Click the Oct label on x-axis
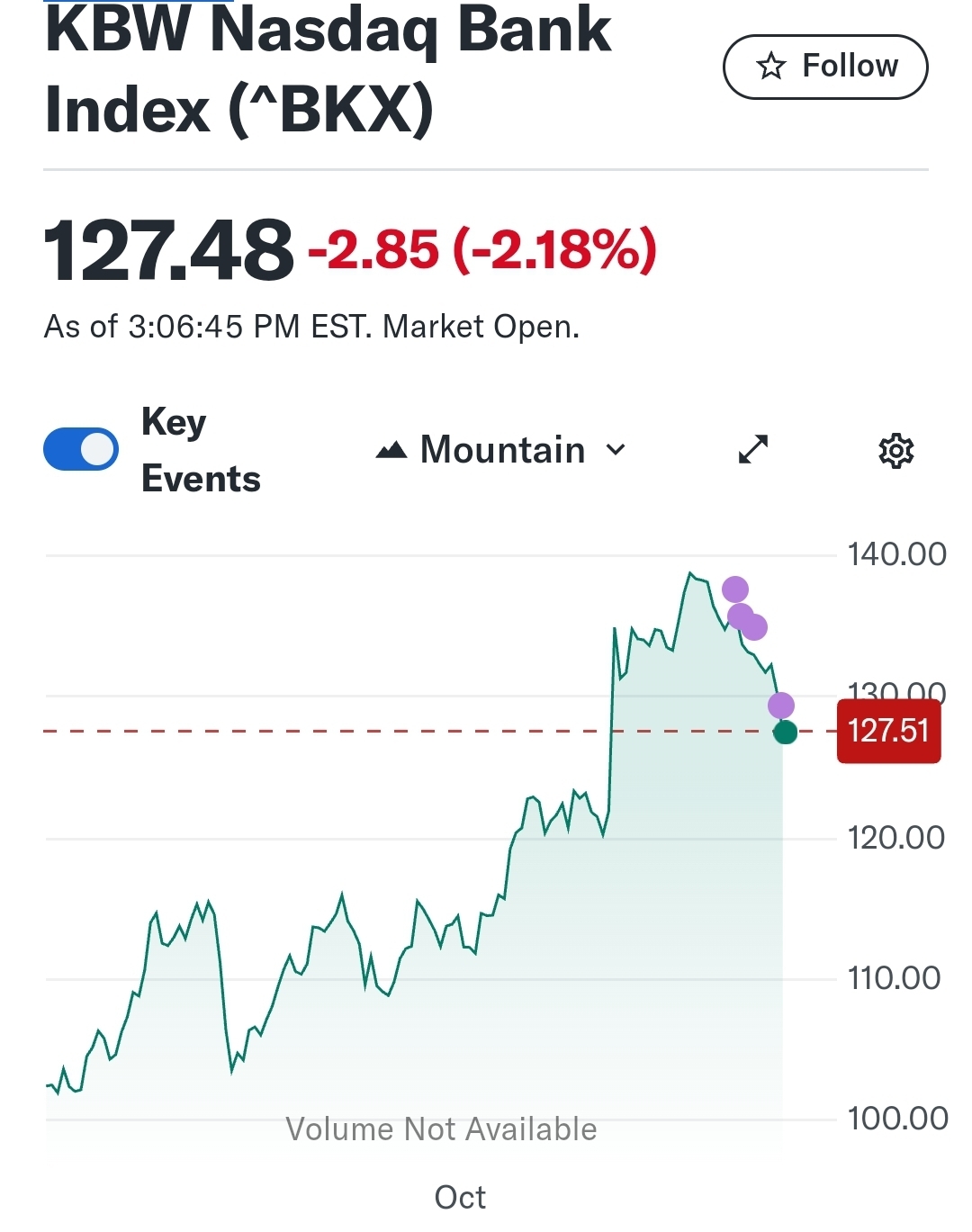This screenshot has height=1232, width=972. point(460,1197)
